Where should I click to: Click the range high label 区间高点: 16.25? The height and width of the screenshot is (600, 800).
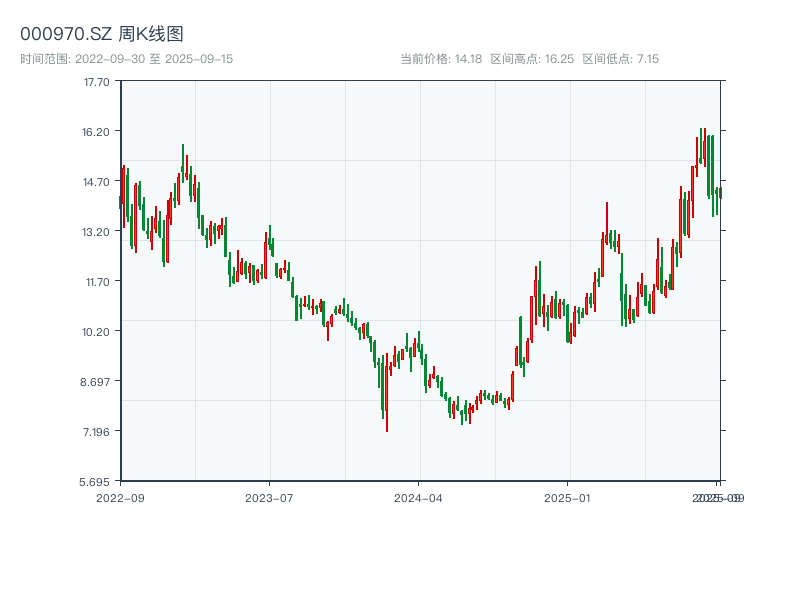click(532, 59)
